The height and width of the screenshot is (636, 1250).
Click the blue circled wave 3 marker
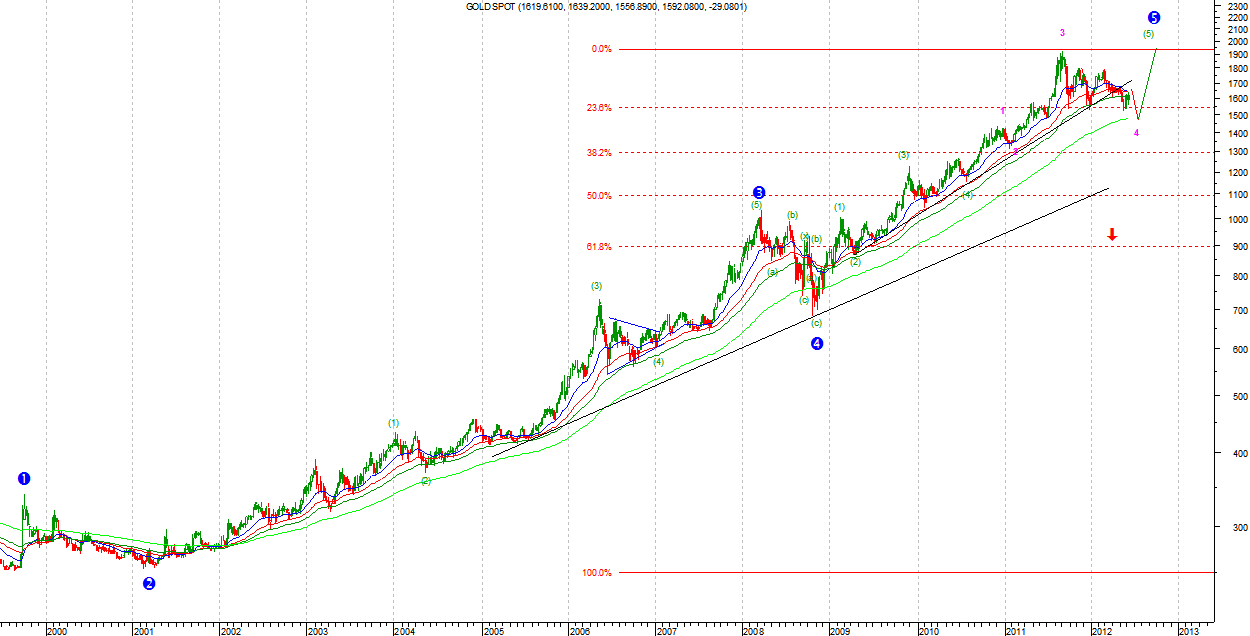(x=759, y=192)
